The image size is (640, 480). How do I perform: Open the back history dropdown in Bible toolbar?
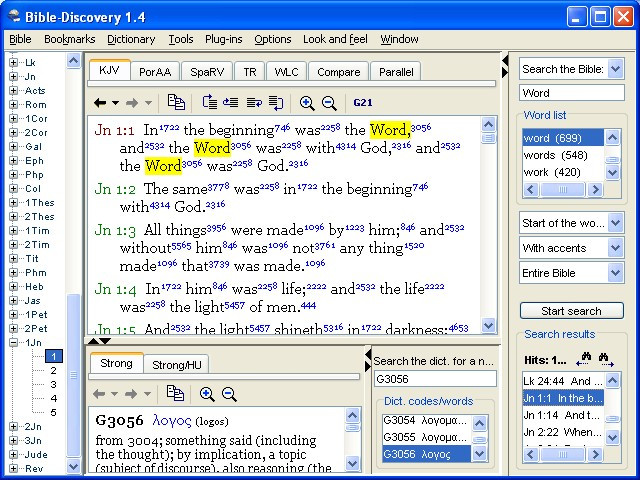click(116, 103)
